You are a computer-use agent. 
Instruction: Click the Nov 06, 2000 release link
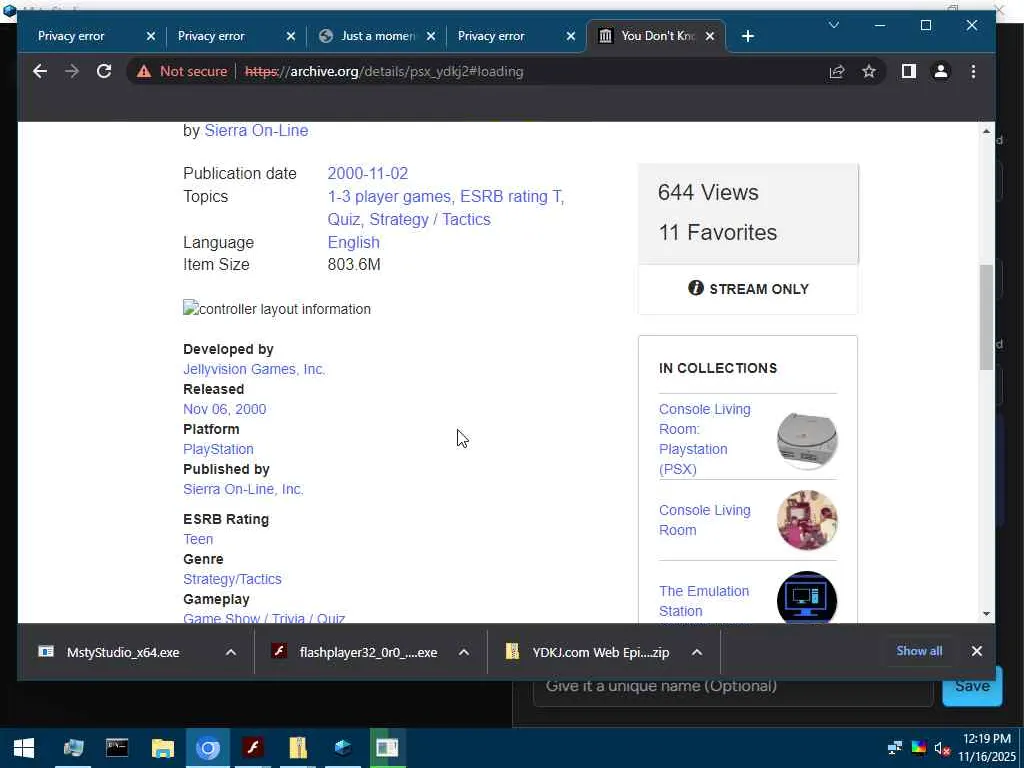coord(225,409)
